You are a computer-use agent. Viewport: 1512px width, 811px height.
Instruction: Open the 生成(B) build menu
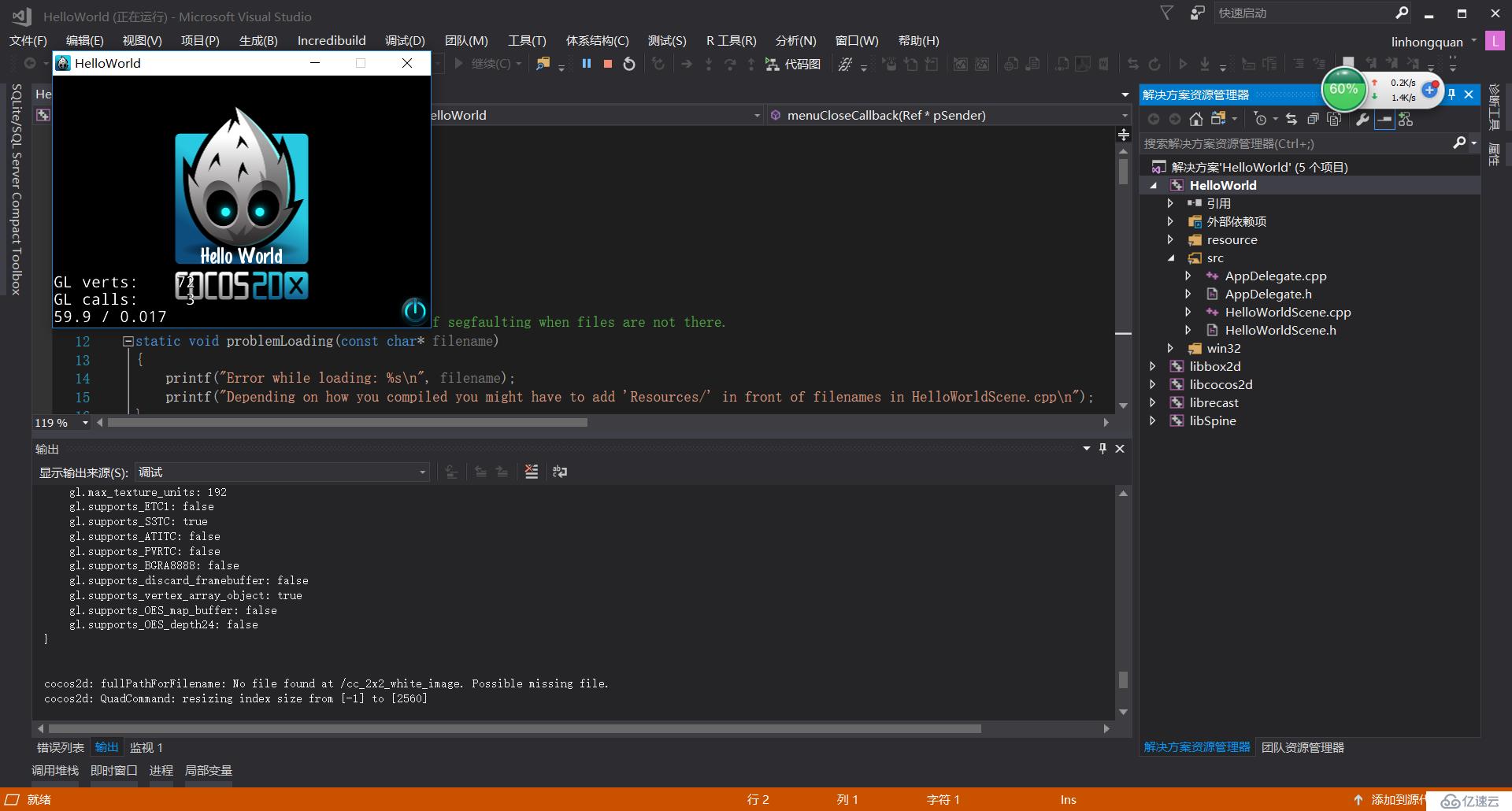coord(258,41)
